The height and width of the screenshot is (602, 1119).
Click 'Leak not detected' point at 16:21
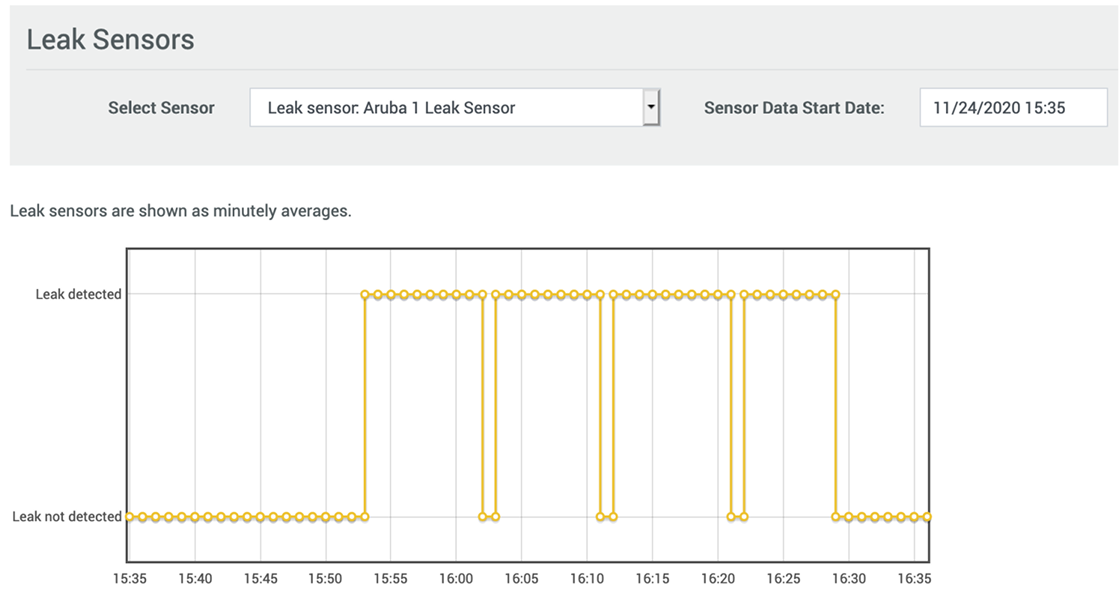tap(731, 517)
